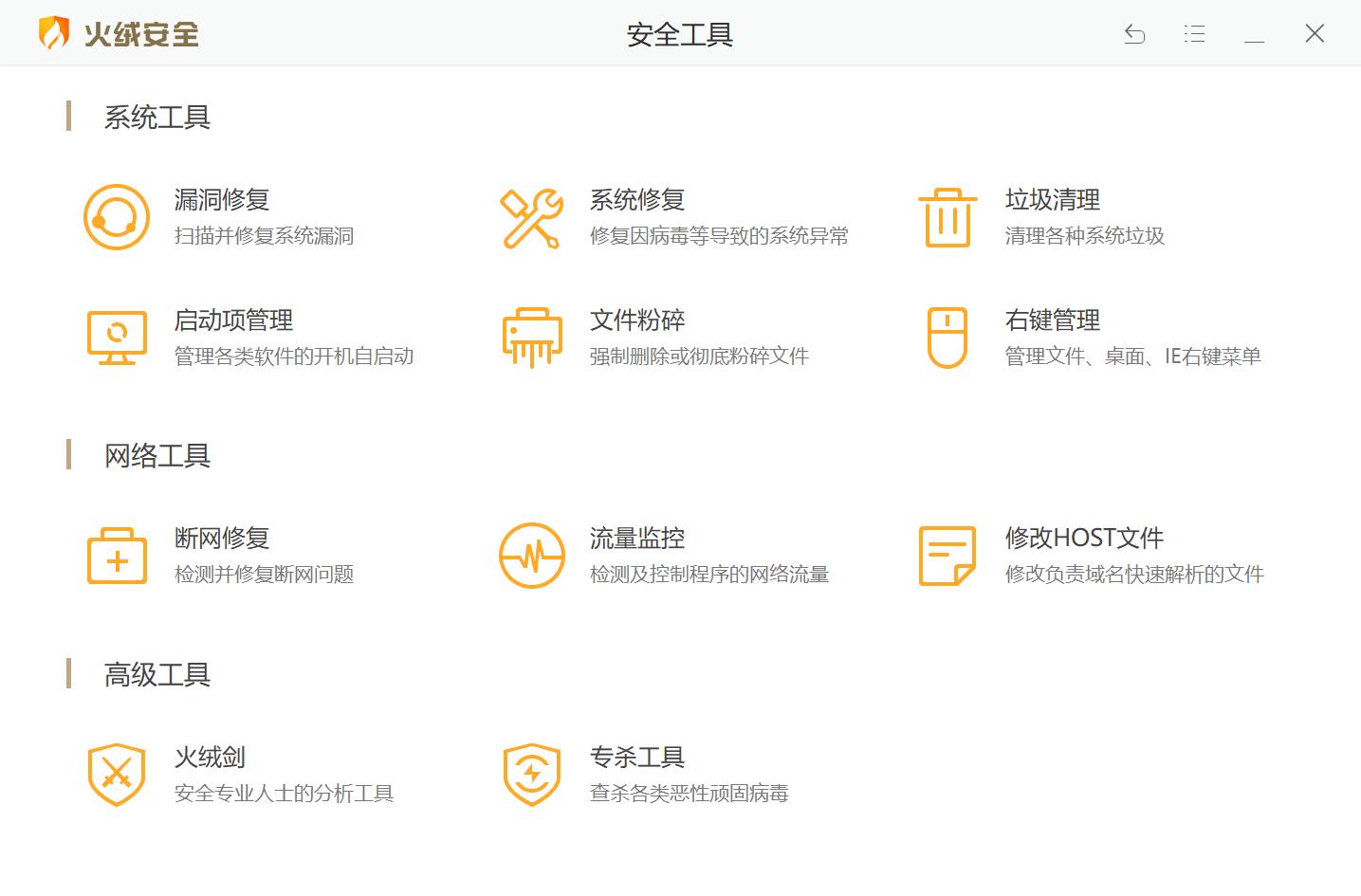
Task: Click the back arrow in the title bar
Action: point(1134,33)
